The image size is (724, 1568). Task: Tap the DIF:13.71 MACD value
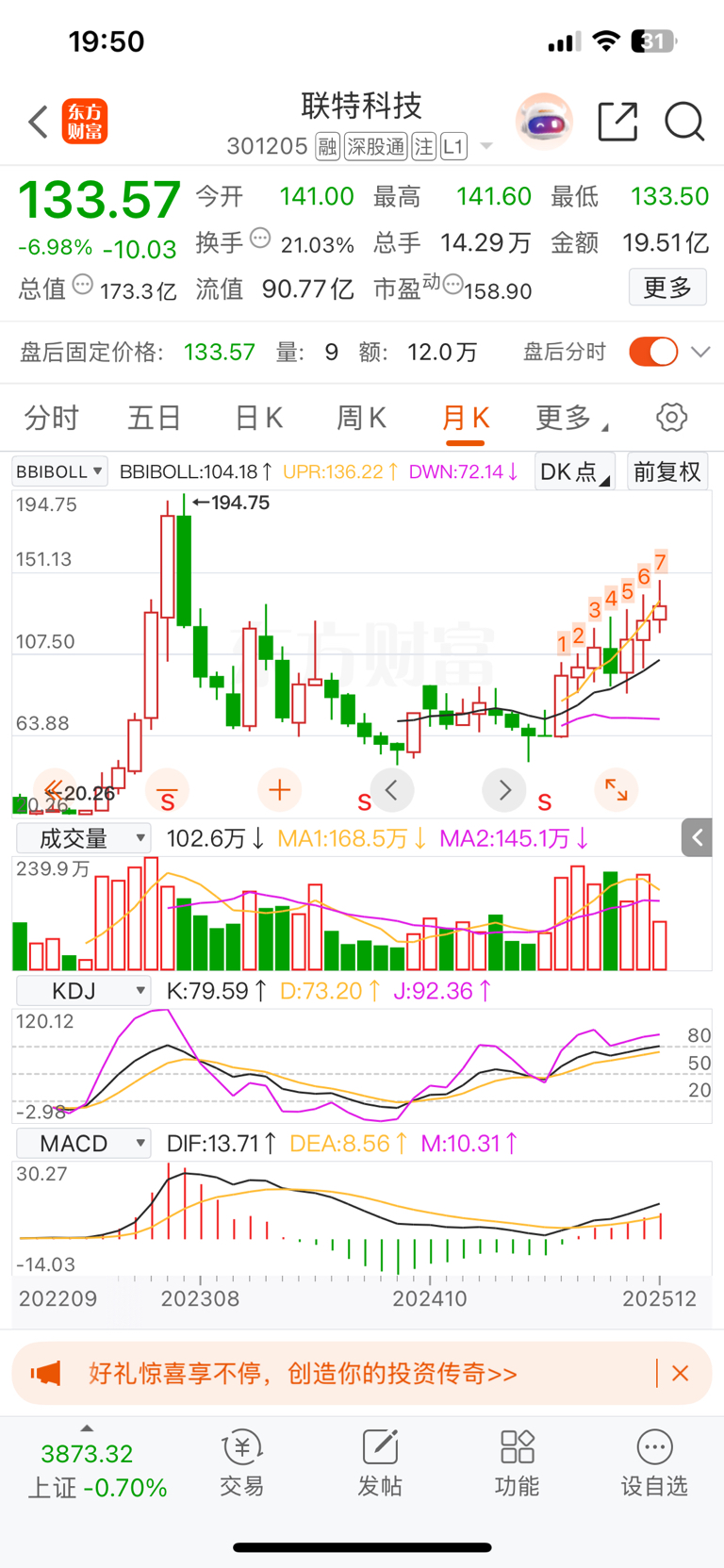click(x=222, y=1143)
